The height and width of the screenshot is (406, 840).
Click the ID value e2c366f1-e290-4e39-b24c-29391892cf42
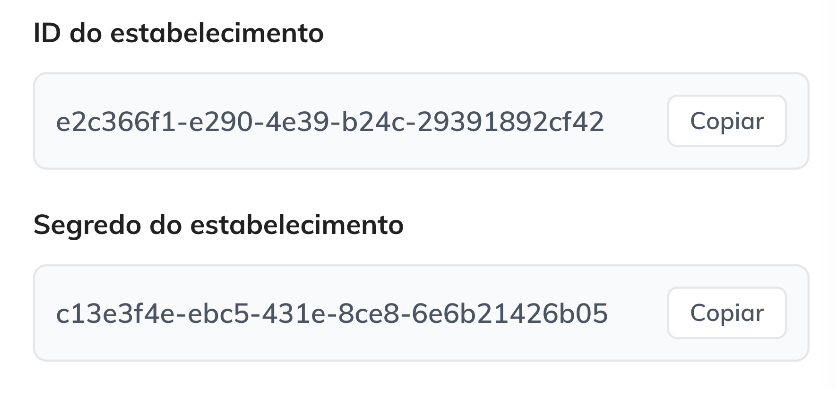[330, 122]
